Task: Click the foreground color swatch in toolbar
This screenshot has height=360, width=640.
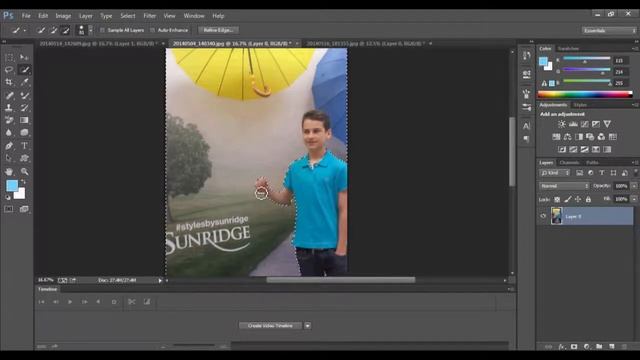Action: pyautogui.click(x=12, y=186)
